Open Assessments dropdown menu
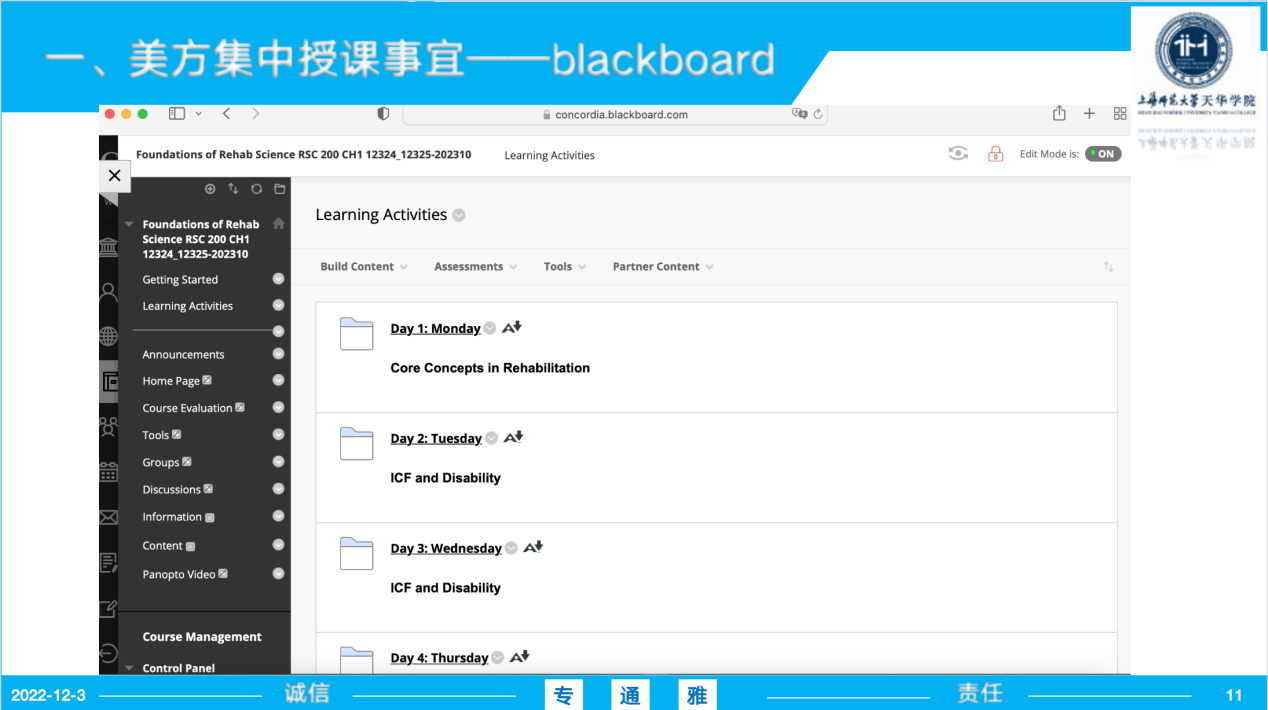Screen dimensions: 1268x710 (475, 267)
